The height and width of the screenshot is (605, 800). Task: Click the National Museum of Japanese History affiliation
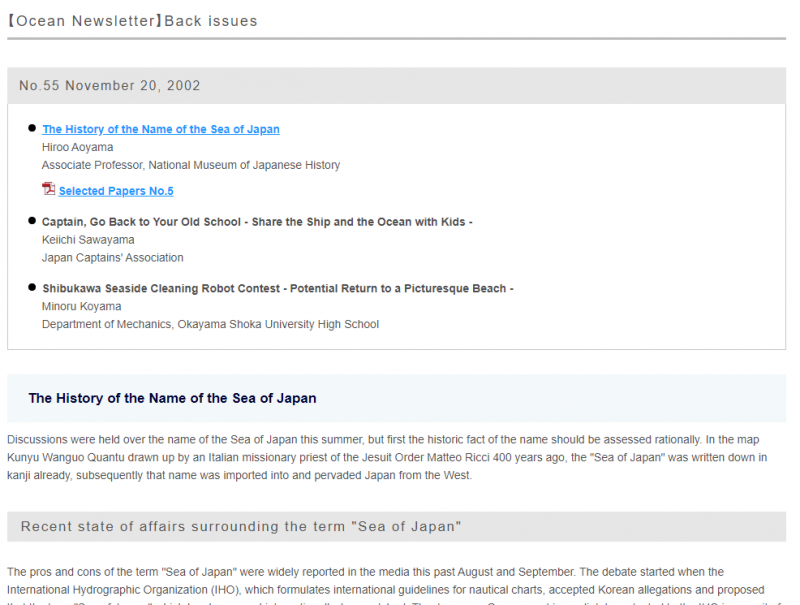click(x=190, y=166)
